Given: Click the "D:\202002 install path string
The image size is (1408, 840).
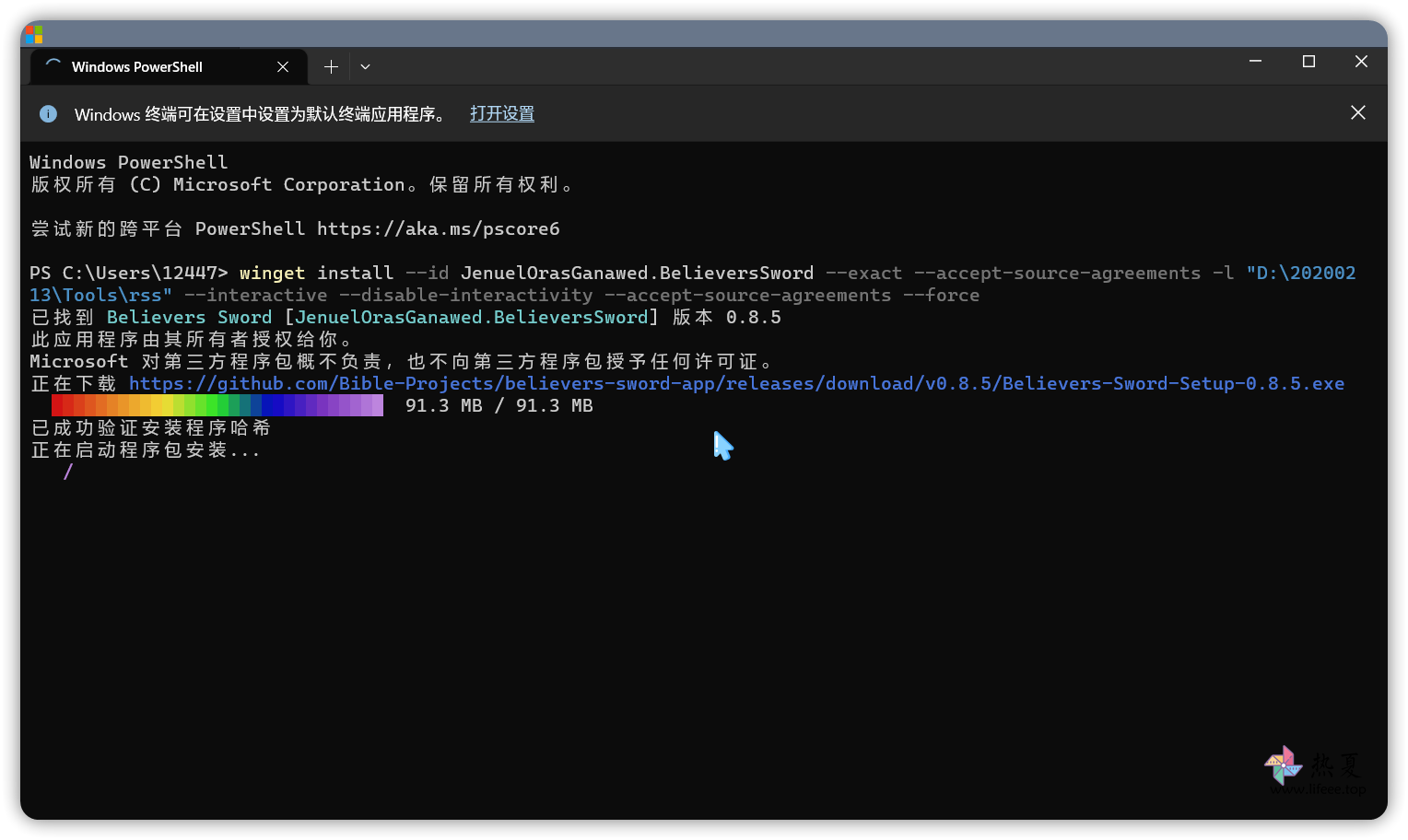Looking at the screenshot, I should [x=1300, y=273].
